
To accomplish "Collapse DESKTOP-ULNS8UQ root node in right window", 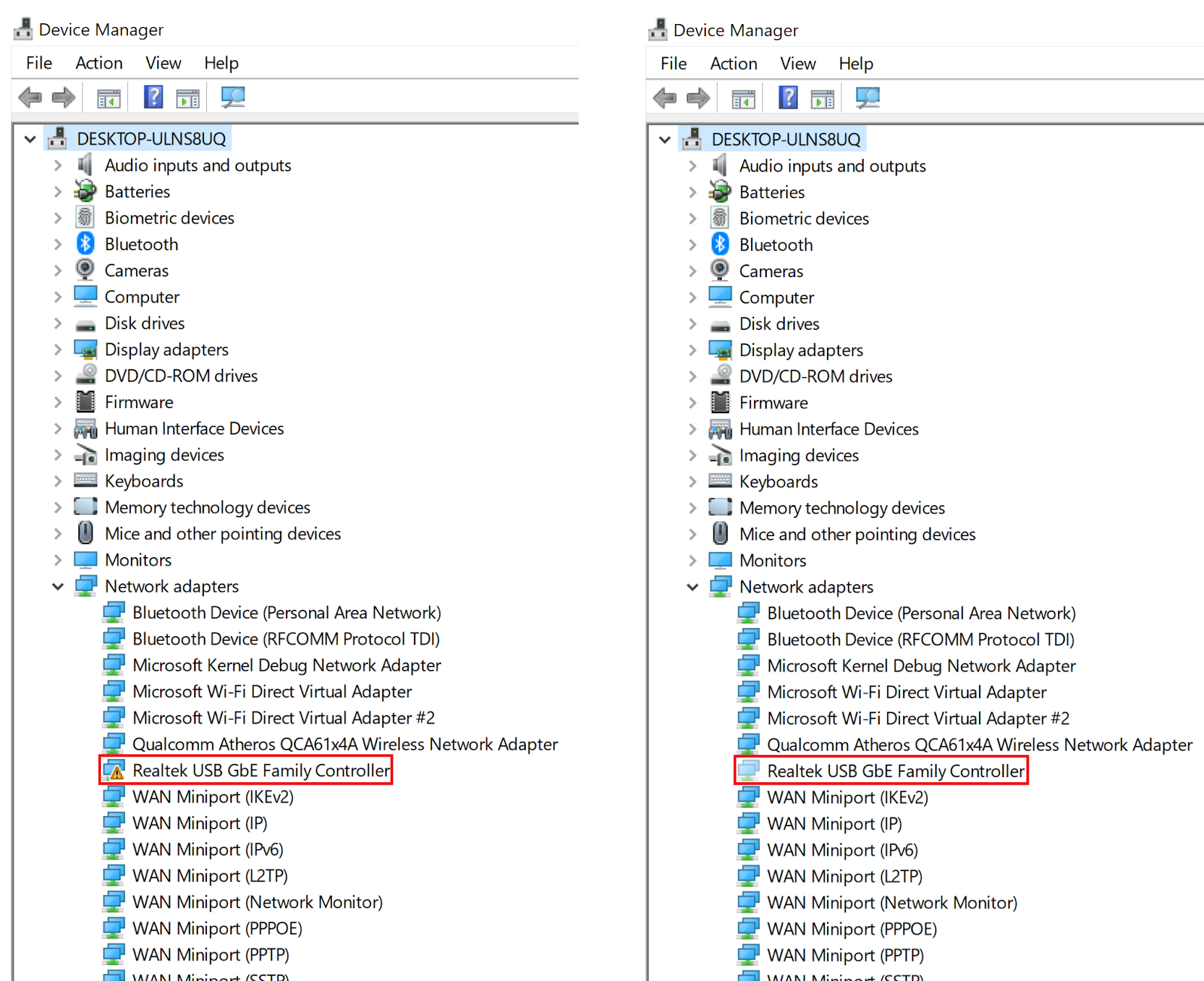I will pyautogui.click(x=665, y=140).
